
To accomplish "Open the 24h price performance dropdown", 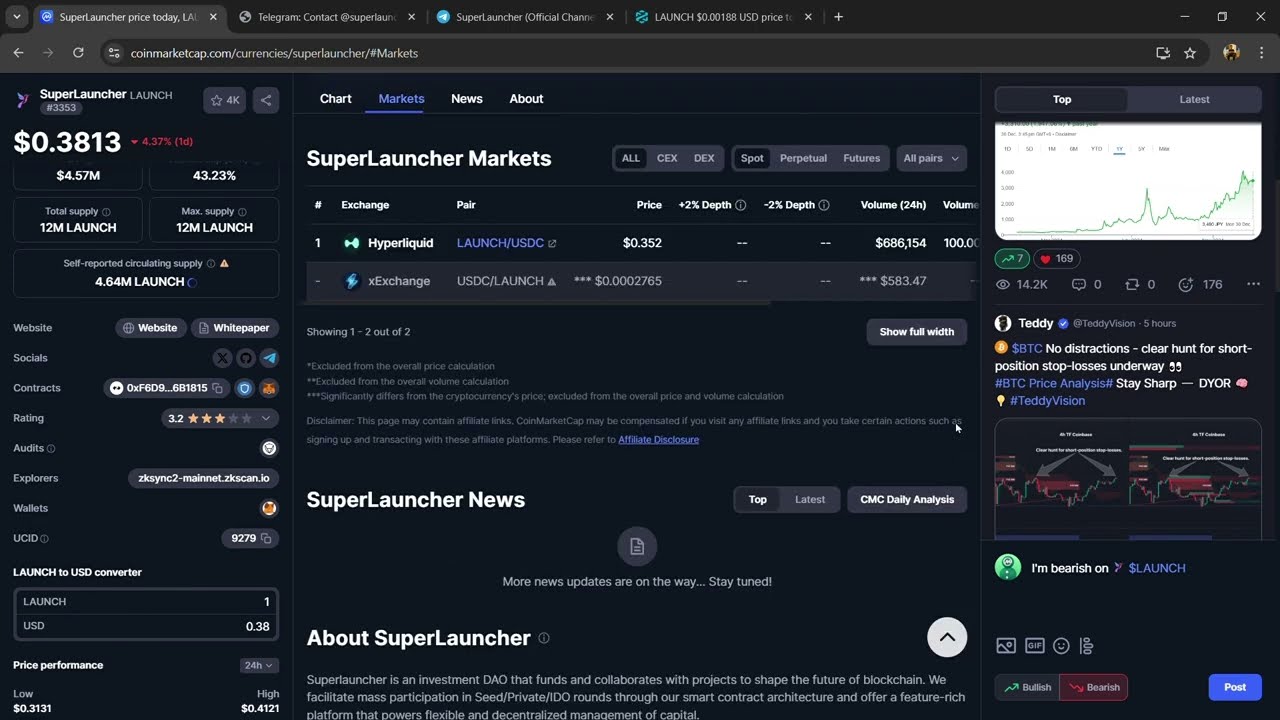I will tap(259, 665).
